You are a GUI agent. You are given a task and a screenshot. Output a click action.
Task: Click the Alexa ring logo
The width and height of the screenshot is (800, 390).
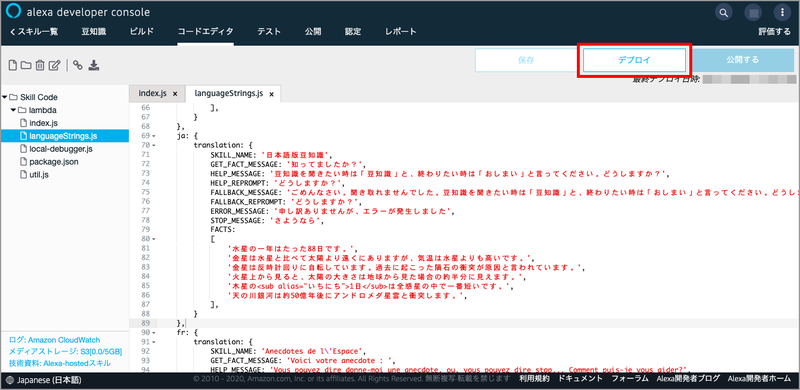click(13, 12)
